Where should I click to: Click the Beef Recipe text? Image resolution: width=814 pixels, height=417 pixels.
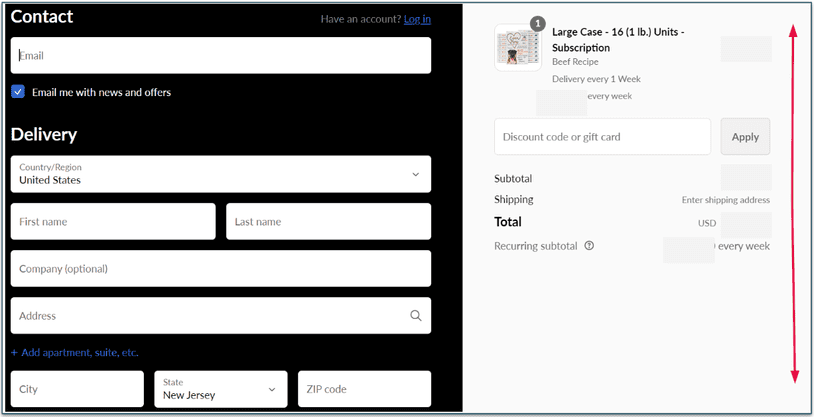[575, 62]
